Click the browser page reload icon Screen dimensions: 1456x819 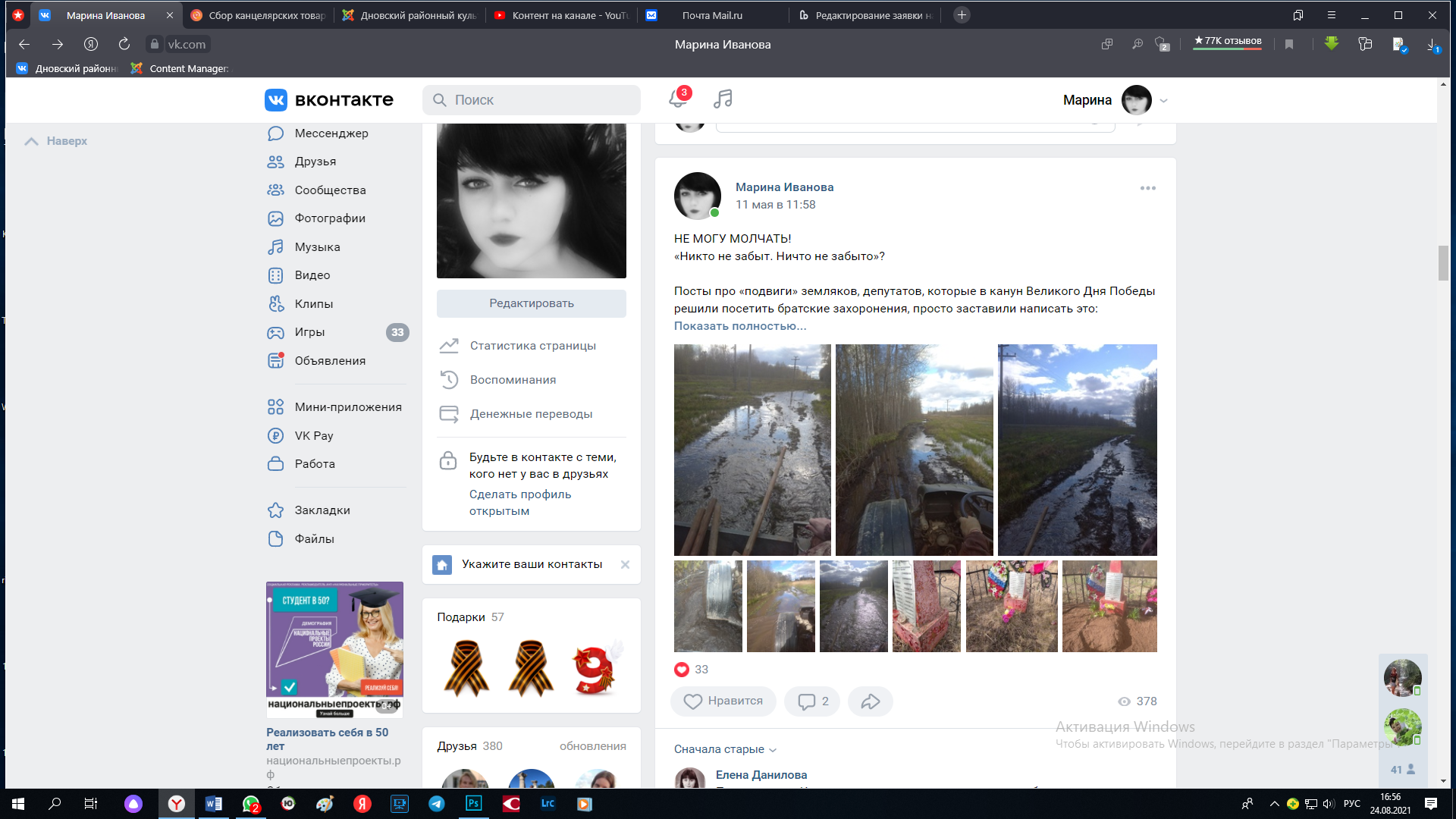(124, 44)
